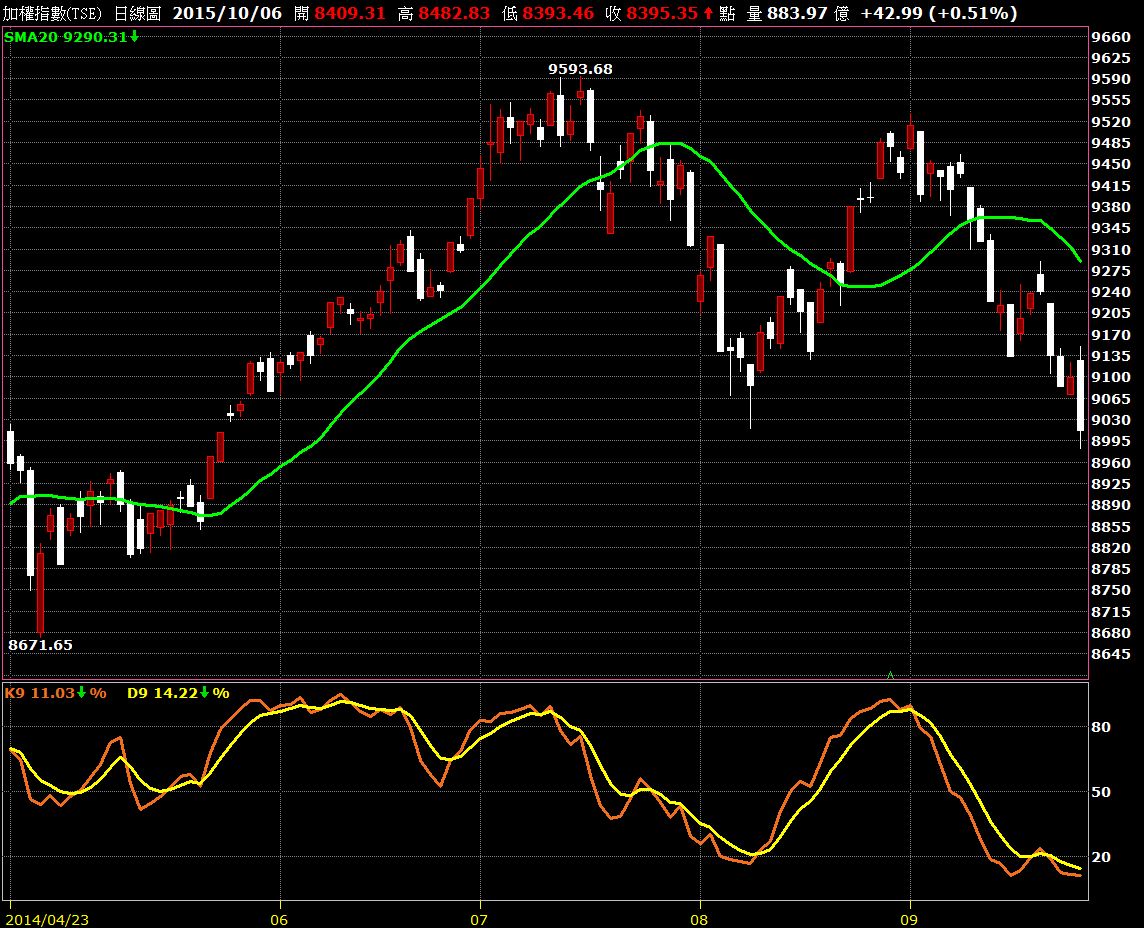
Task: Click the 9660 price axis label
Action: (x=1111, y=36)
